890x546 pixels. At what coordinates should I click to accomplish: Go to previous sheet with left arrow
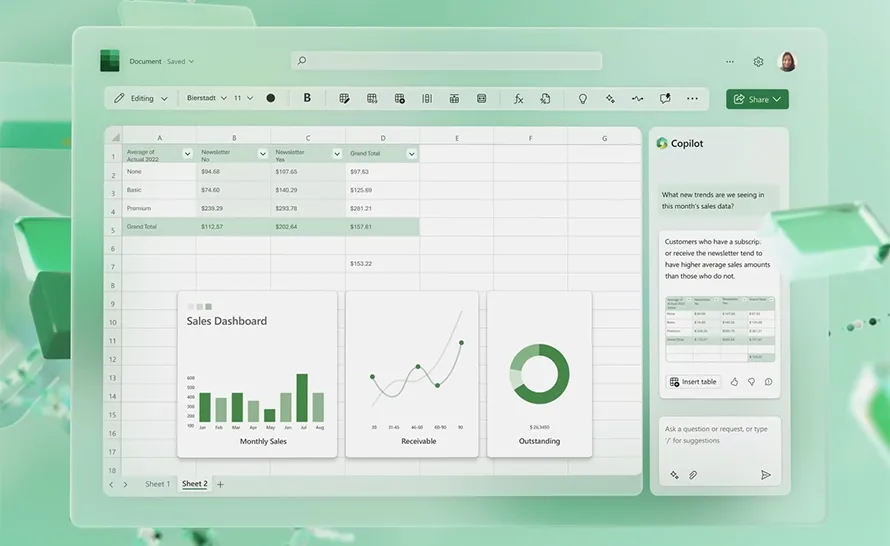(x=111, y=485)
